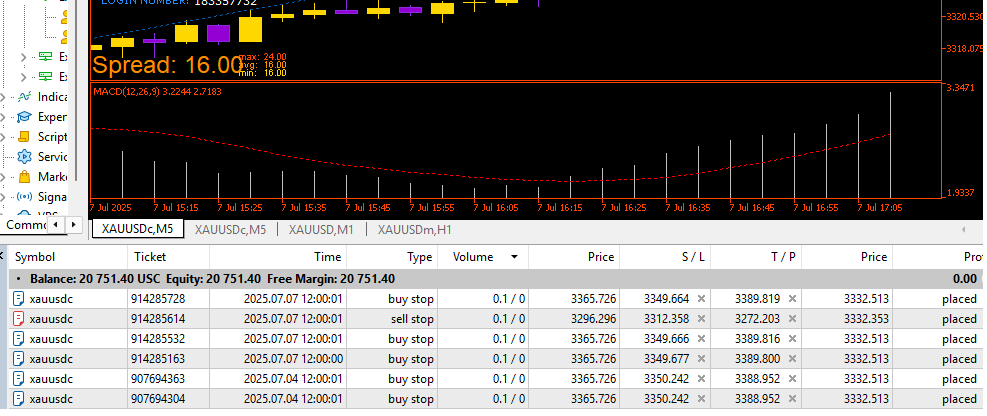Click the time cell 2025.07.07 12:00:00

coord(278,359)
